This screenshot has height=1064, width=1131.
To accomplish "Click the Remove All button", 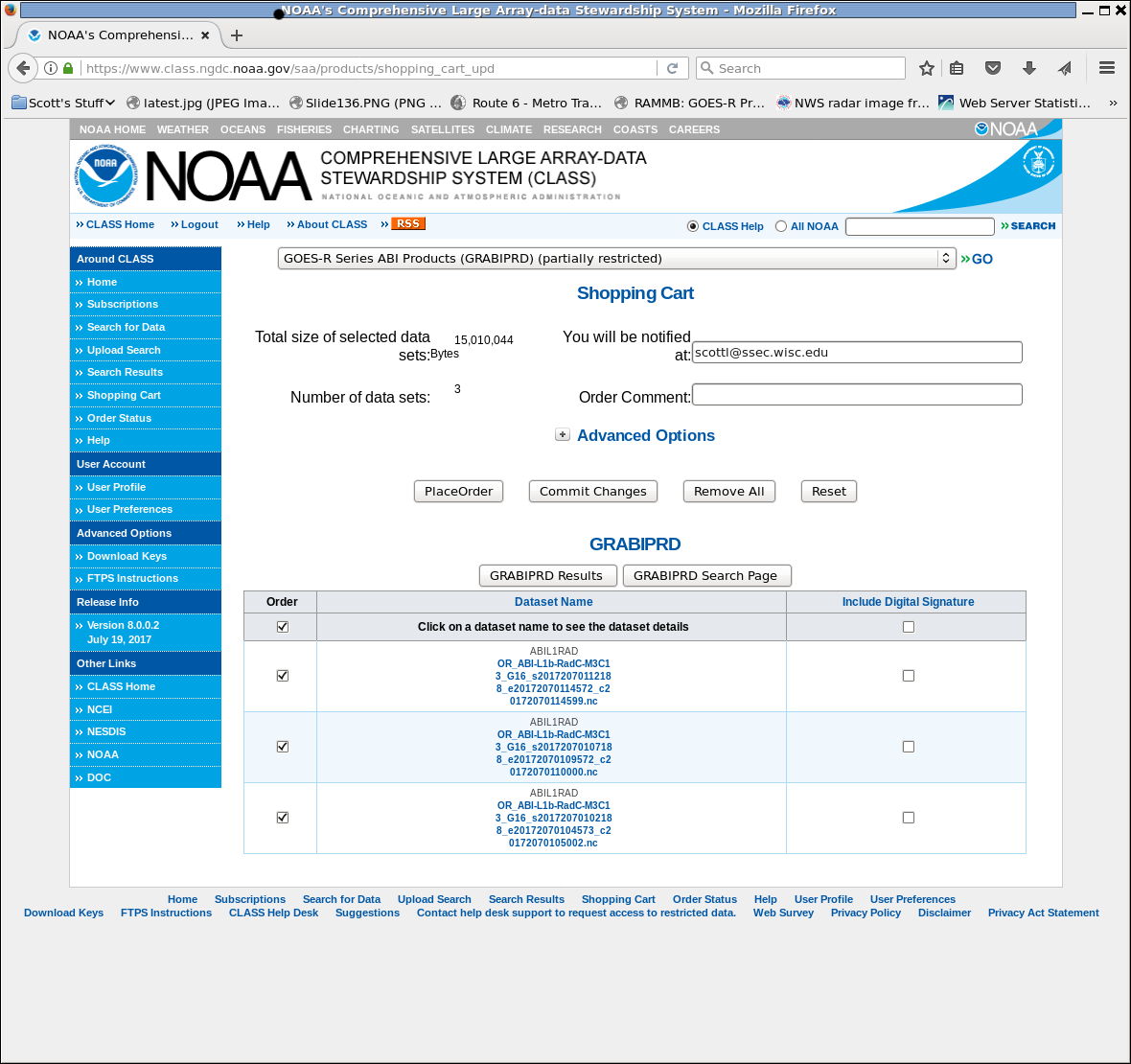I will 729,491.
